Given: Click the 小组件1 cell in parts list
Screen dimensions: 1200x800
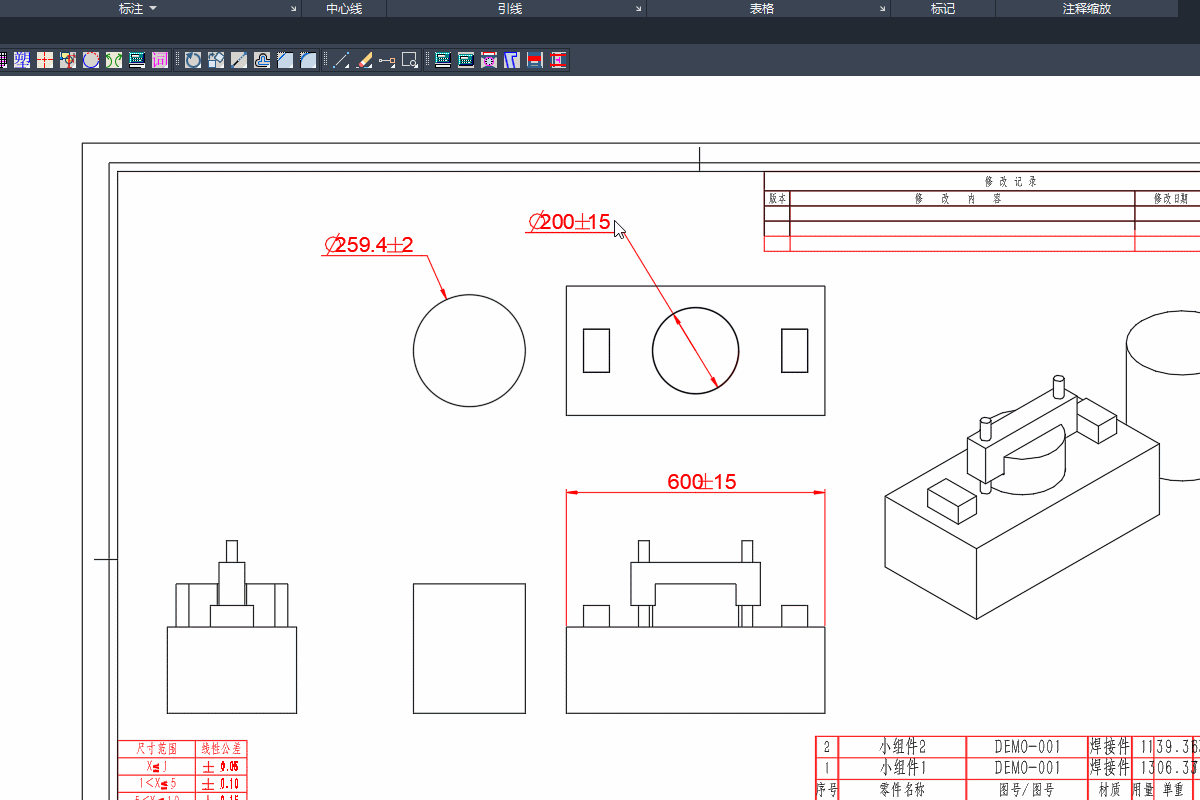Looking at the screenshot, I should pos(903,768).
